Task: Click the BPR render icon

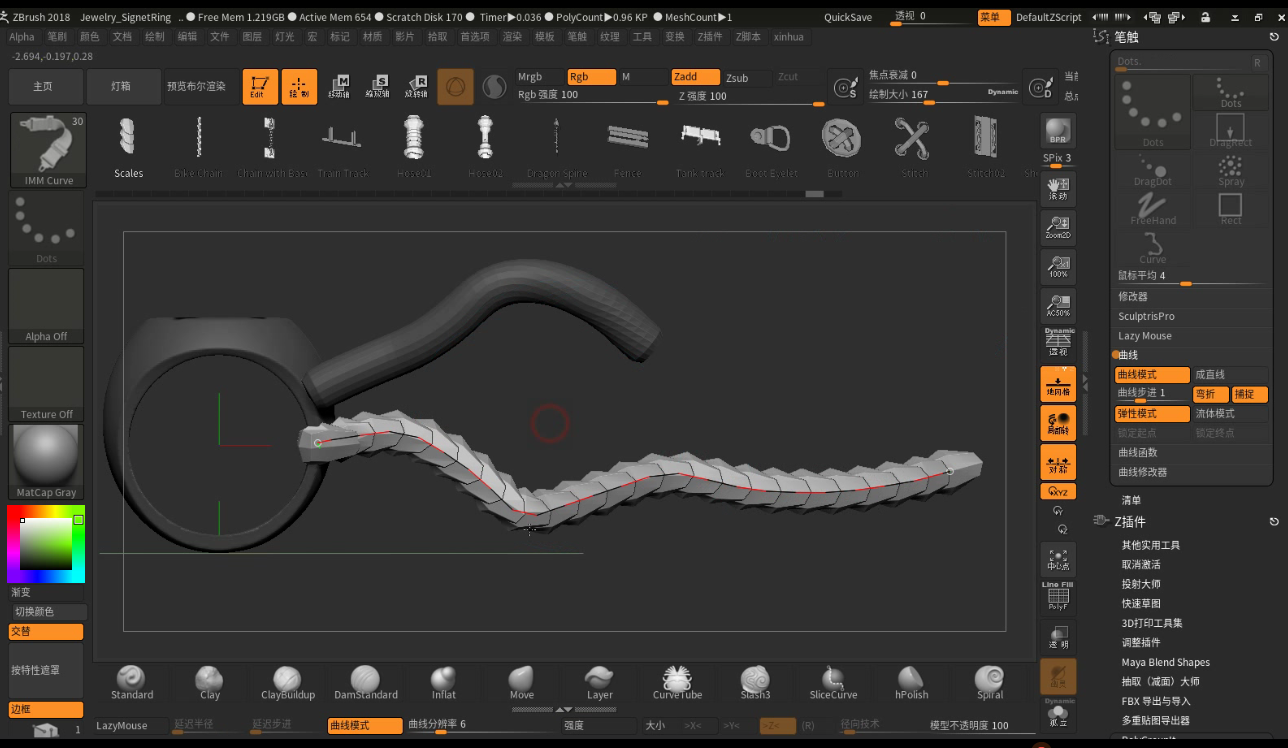Action: pos(1058,132)
